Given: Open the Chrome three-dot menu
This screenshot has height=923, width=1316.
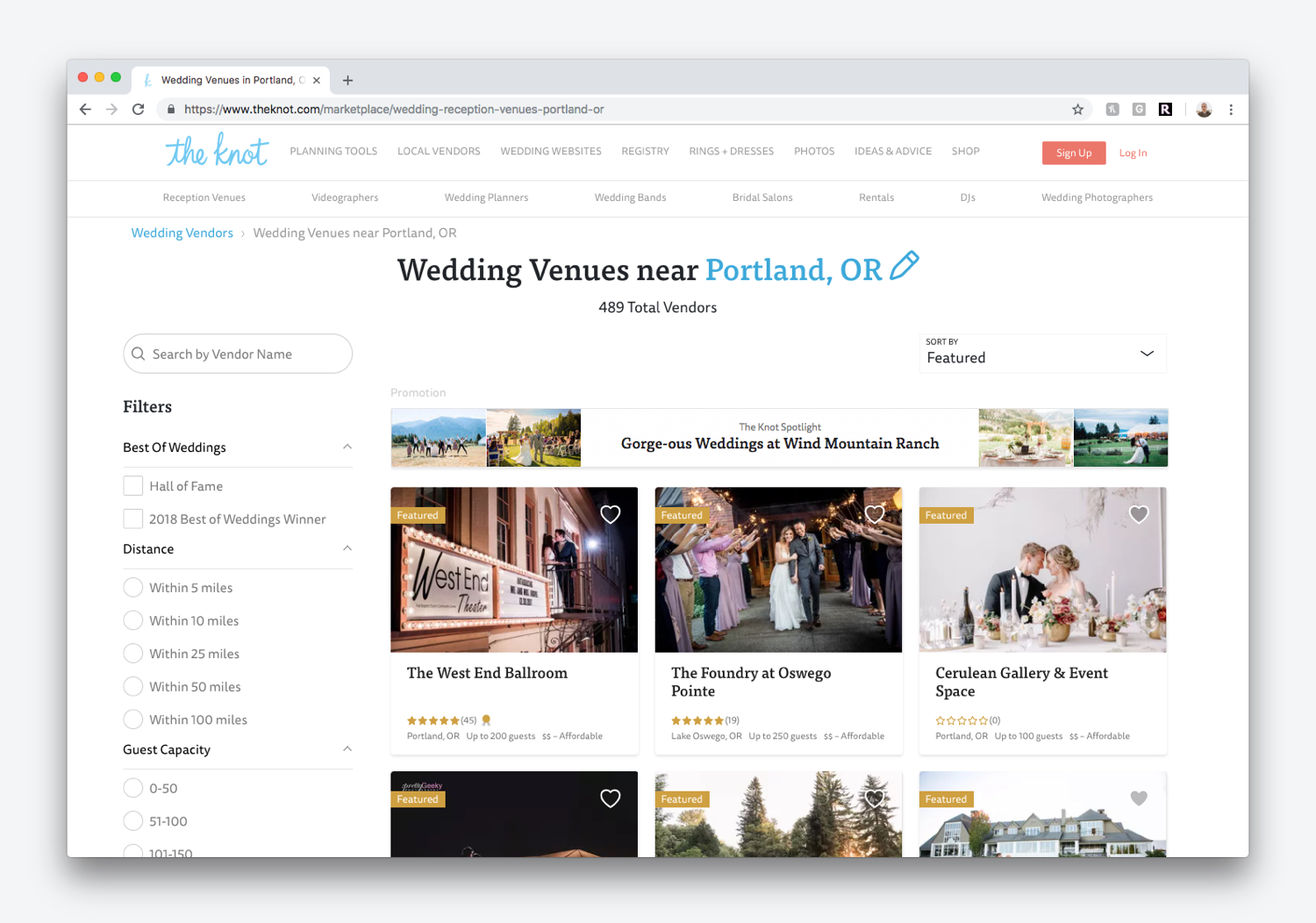Looking at the screenshot, I should 1231,110.
